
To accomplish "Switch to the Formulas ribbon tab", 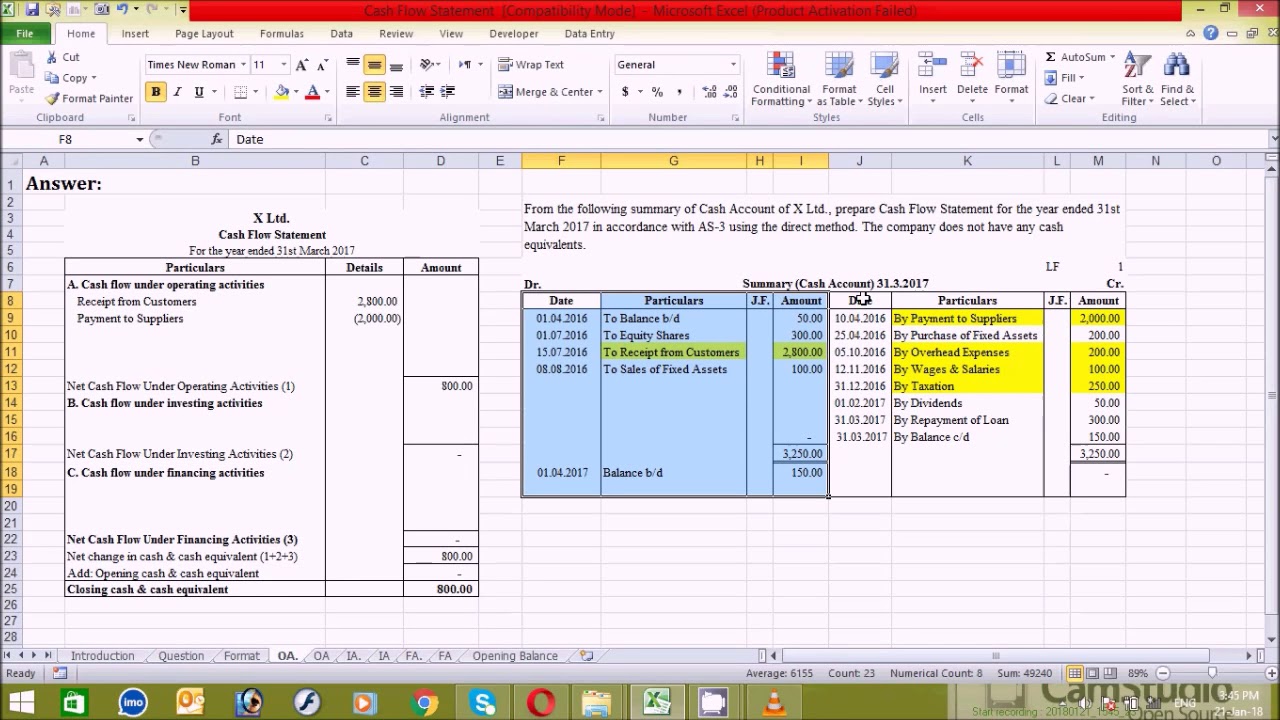I will point(281,33).
